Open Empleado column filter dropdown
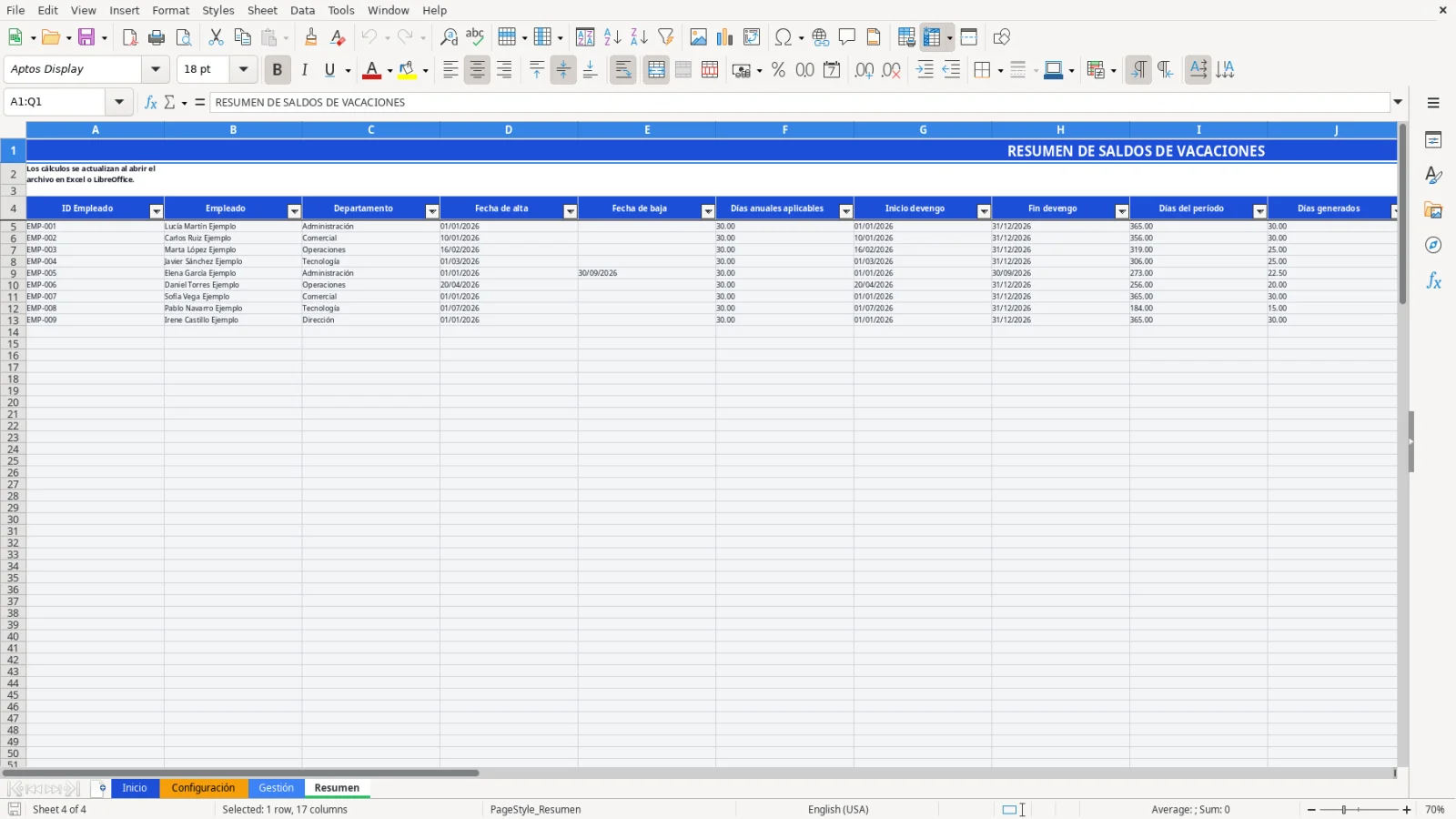This screenshot has width=1456, height=819. (294, 211)
